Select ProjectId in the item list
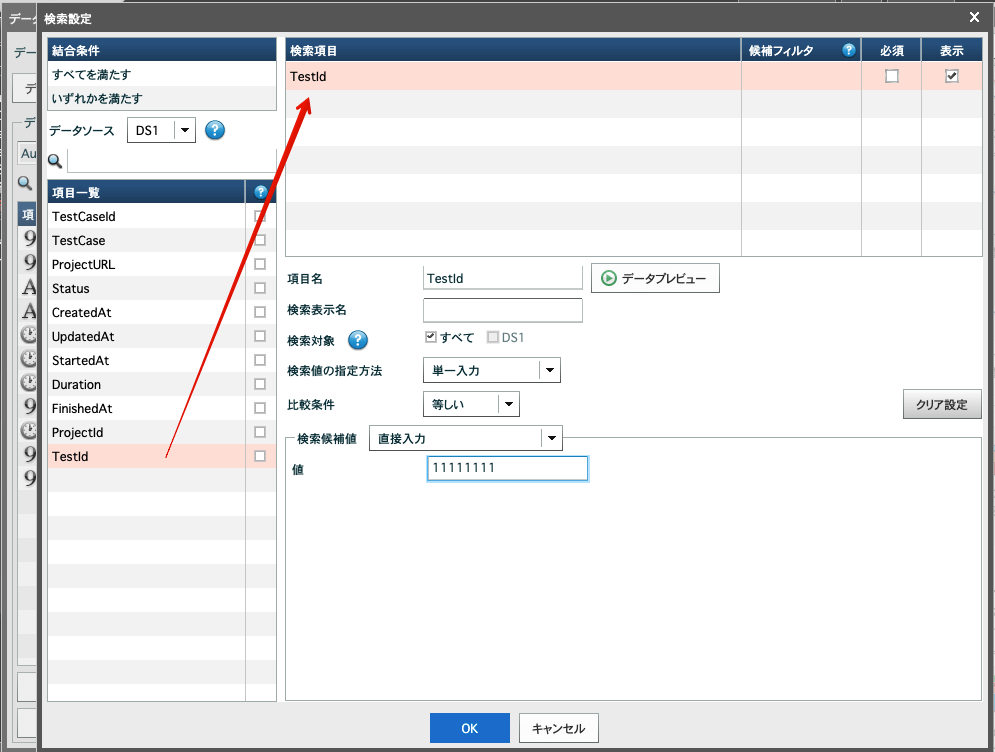 coord(146,432)
